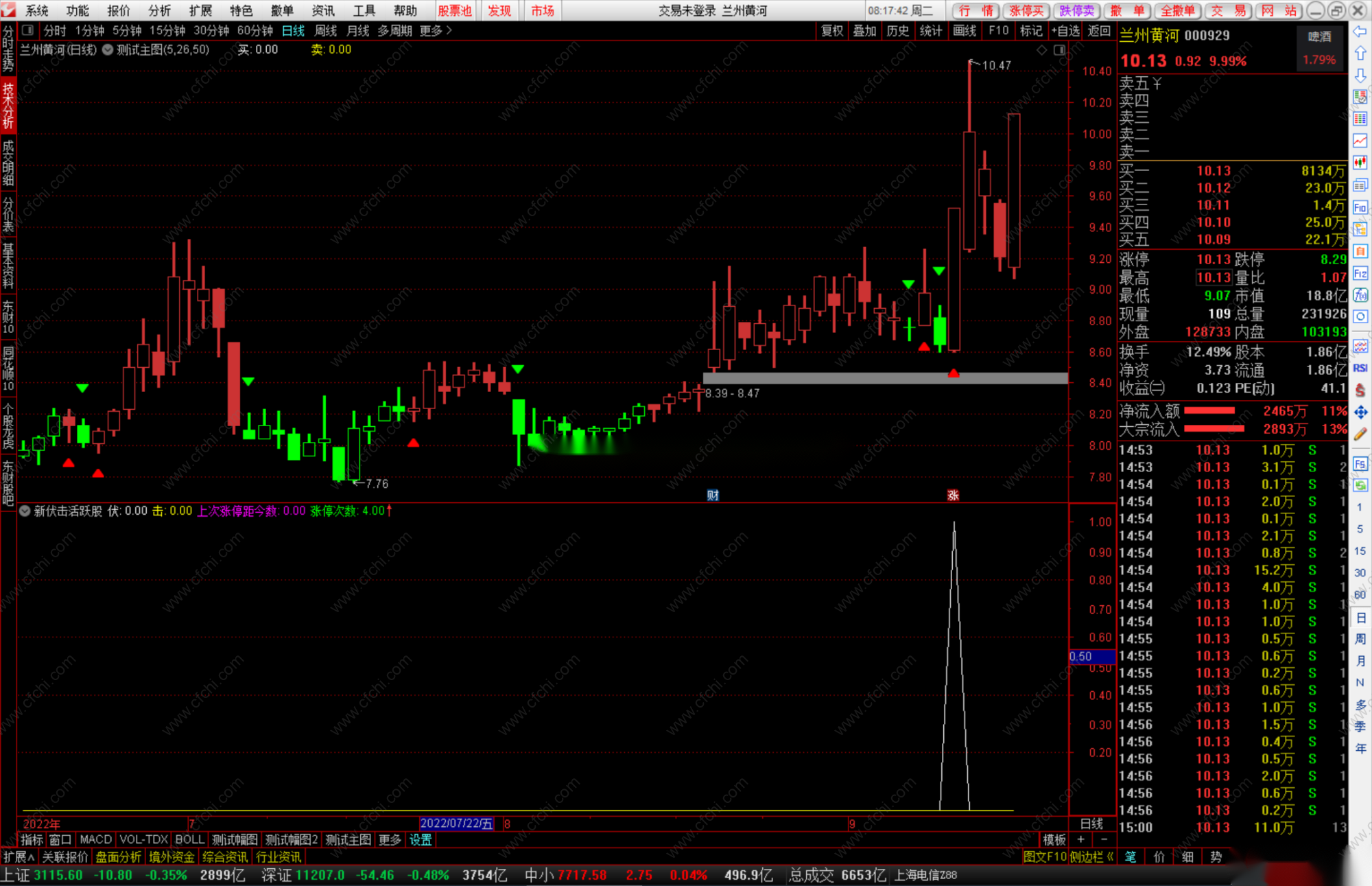This screenshot has height=886, width=1372.
Task: Open the f(x) formula icon
Action: [1360, 296]
